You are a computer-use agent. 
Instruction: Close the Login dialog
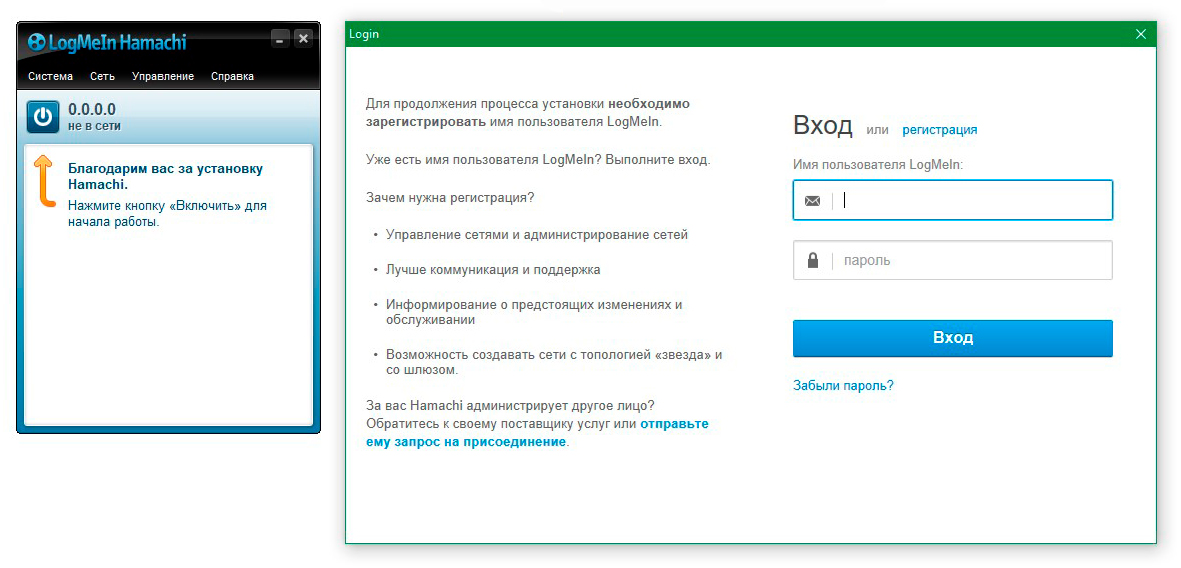1140,34
